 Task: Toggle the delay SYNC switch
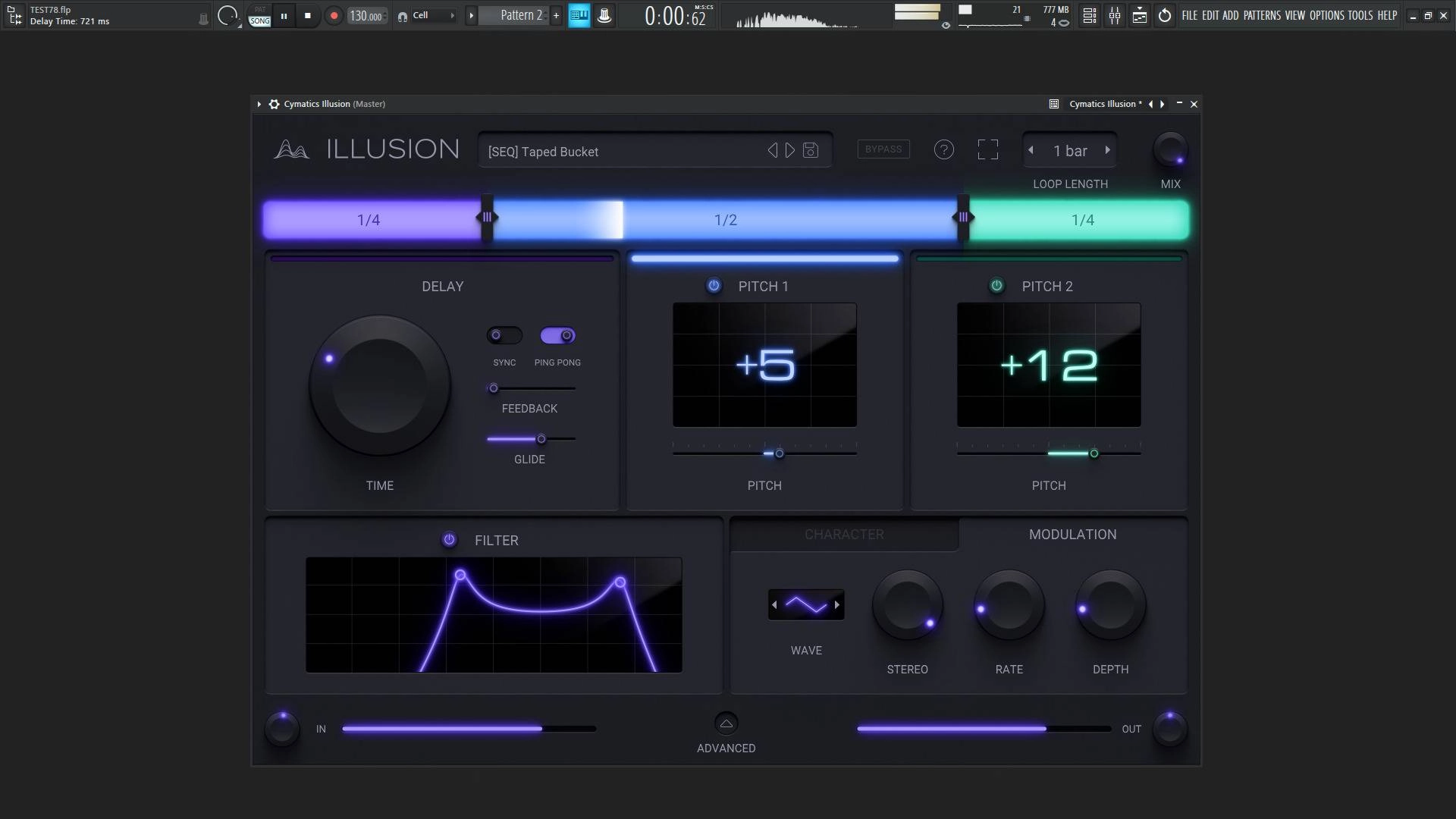pyautogui.click(x=504, y=335)
